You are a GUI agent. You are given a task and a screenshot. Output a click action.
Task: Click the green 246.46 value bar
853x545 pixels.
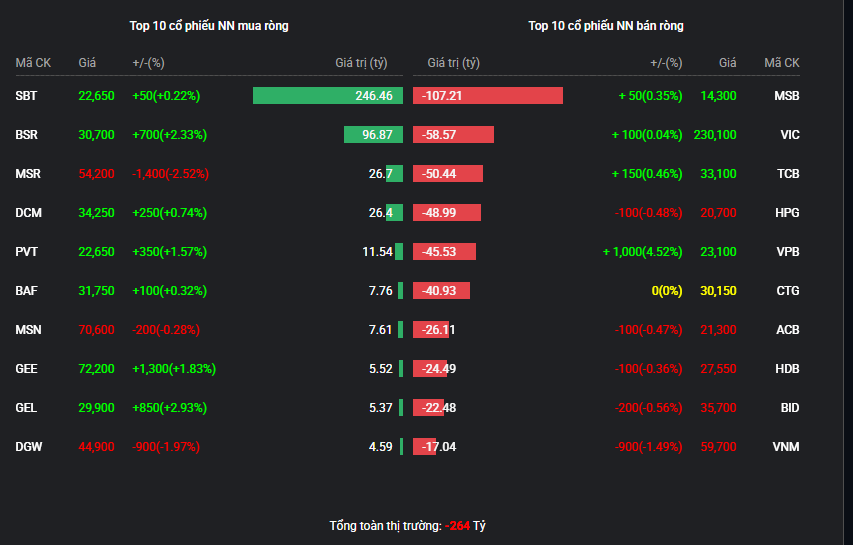click(328, 96)
